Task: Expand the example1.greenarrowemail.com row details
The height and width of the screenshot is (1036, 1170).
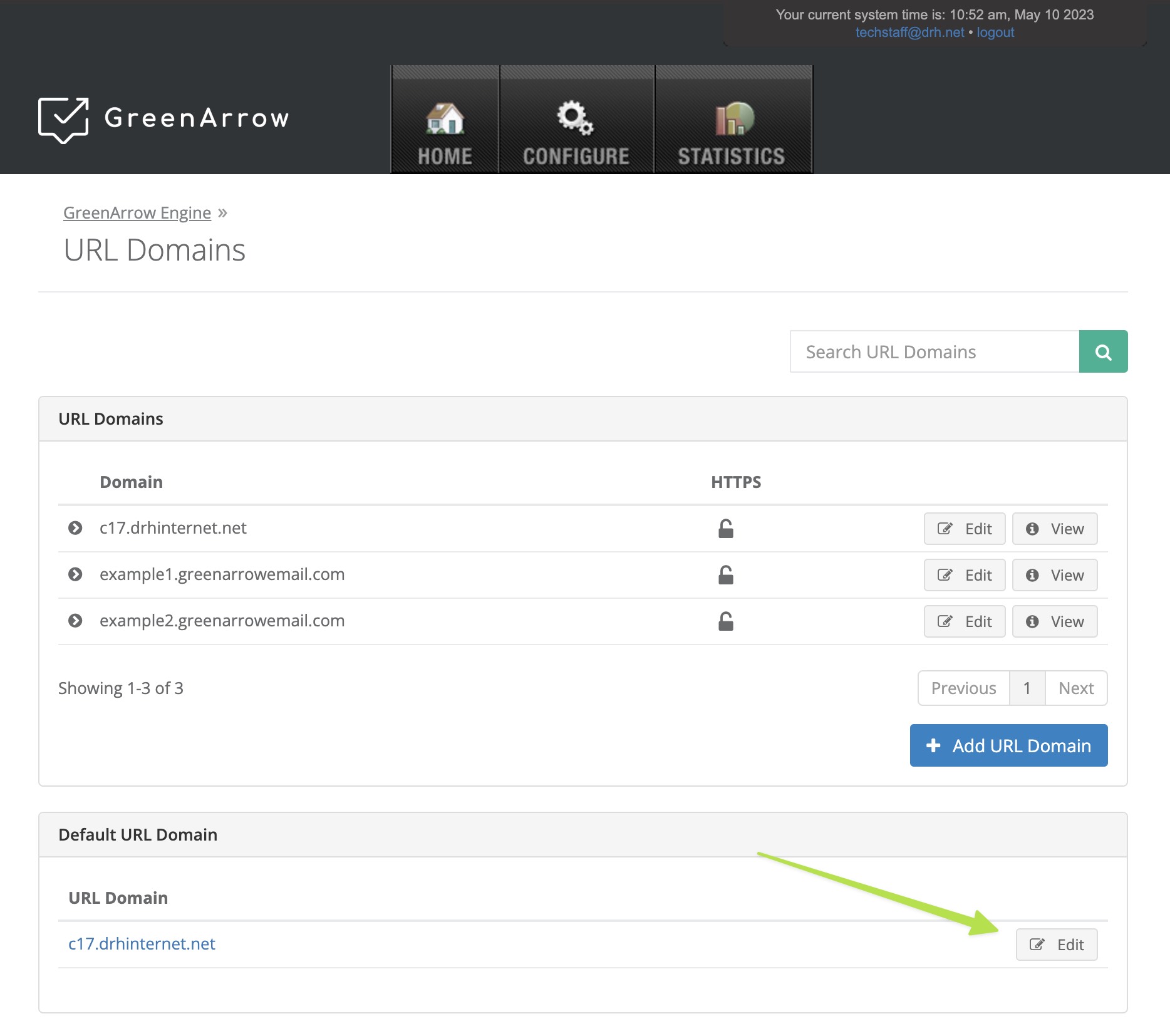Action: [x=75, y=574]
